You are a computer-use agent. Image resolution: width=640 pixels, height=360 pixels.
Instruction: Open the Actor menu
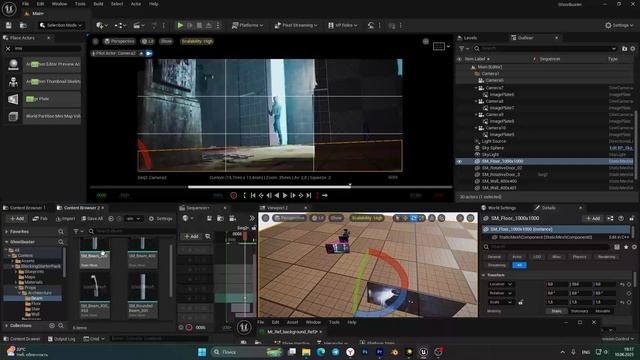(x=136, y=4)
